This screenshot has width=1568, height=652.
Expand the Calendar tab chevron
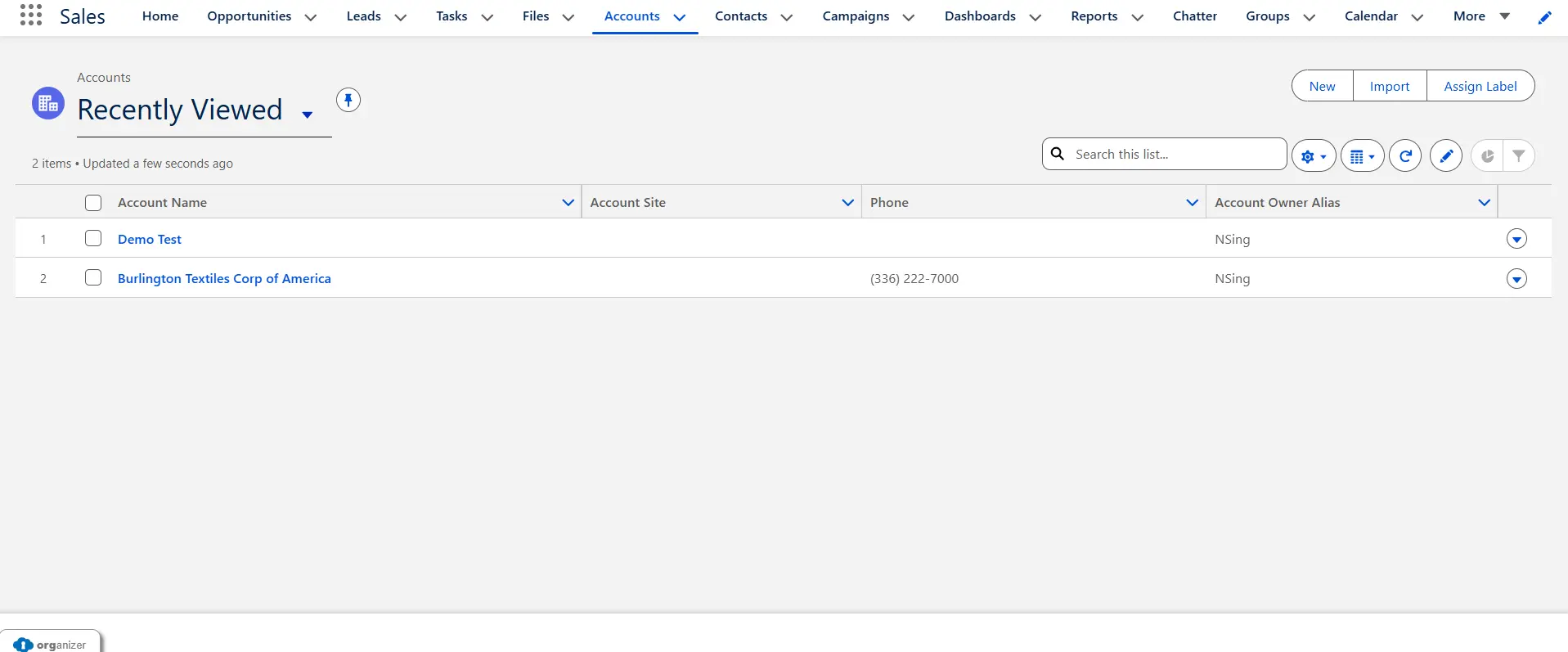tap(1417, 17)
